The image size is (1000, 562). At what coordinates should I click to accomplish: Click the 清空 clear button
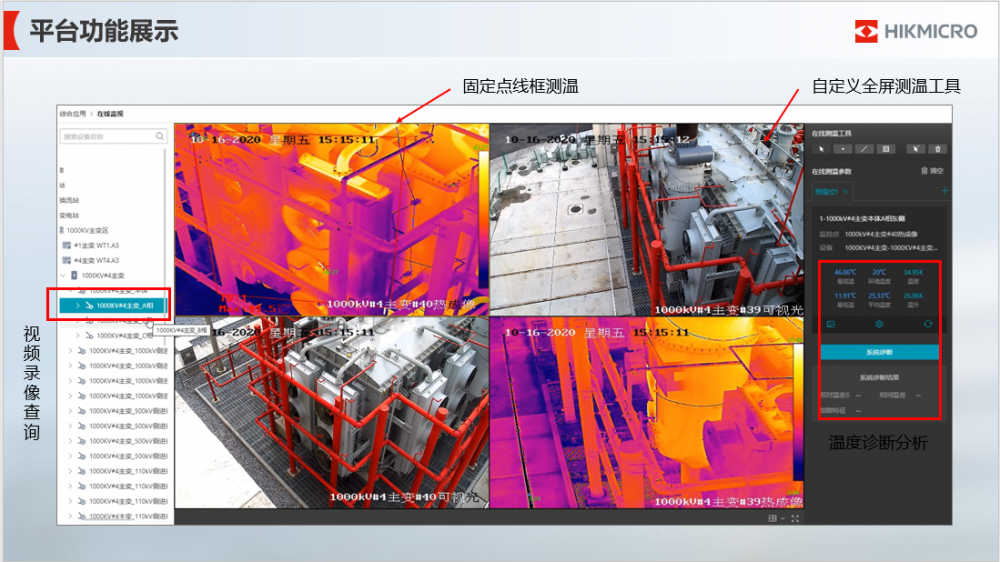(932, 171)
